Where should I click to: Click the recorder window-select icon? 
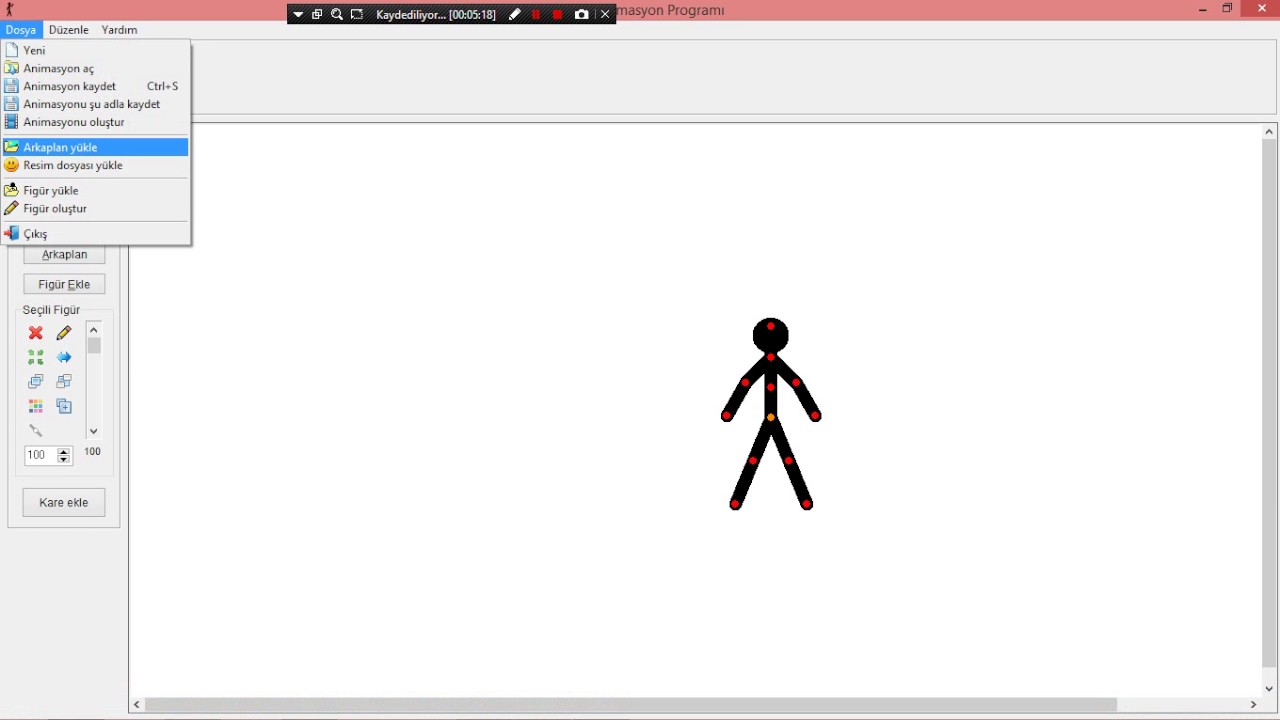click(317, 15)
